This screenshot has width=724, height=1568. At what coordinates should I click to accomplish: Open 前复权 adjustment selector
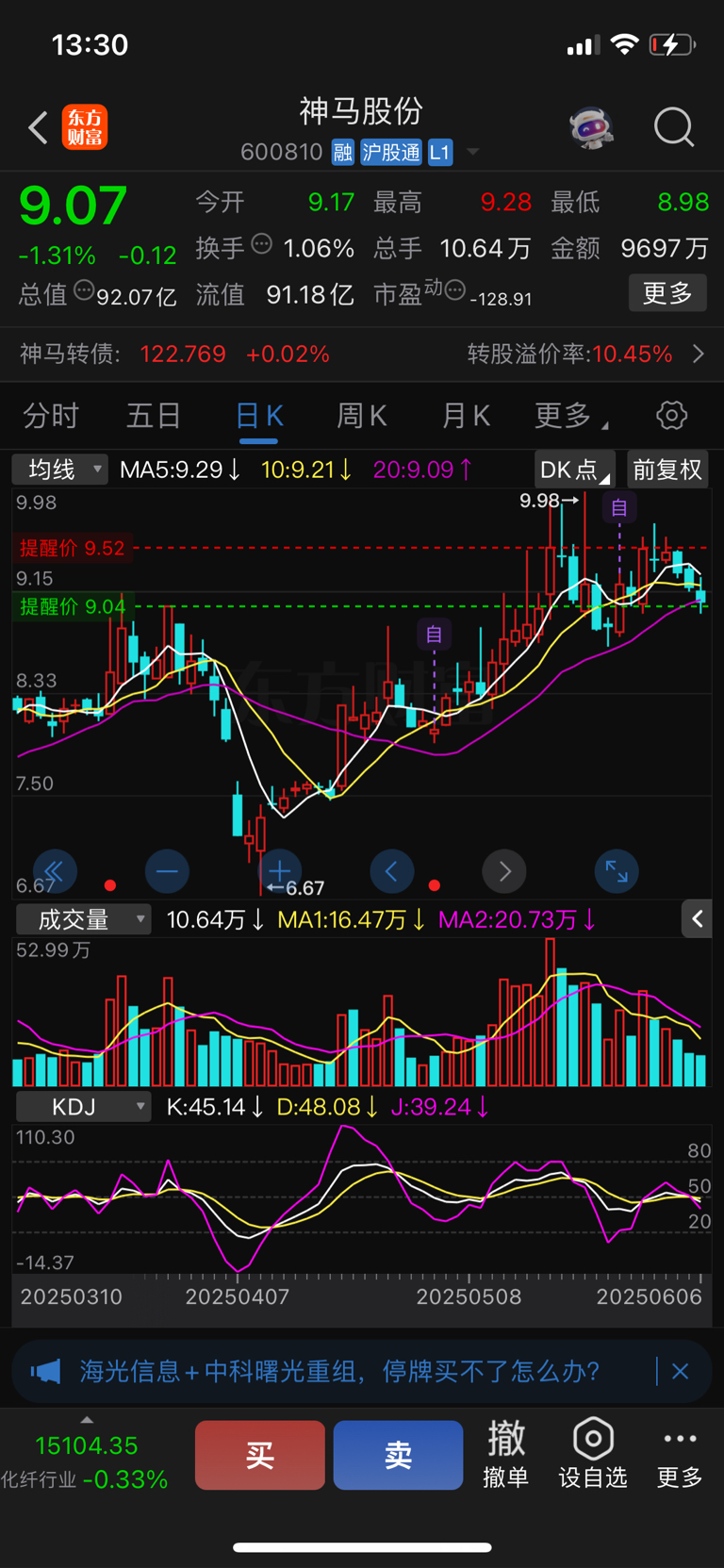[666, 469]
